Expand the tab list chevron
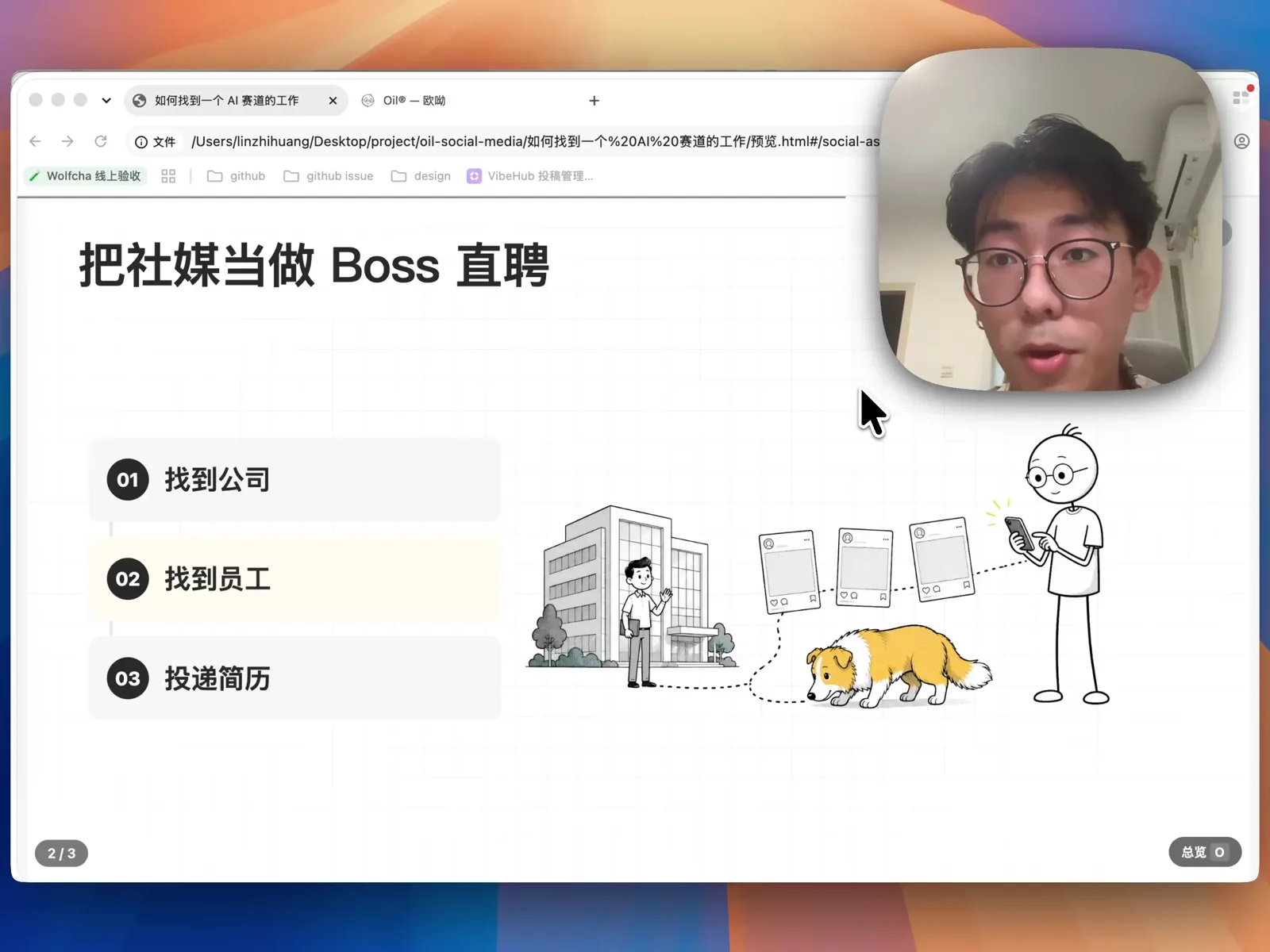 pos(106,101)
